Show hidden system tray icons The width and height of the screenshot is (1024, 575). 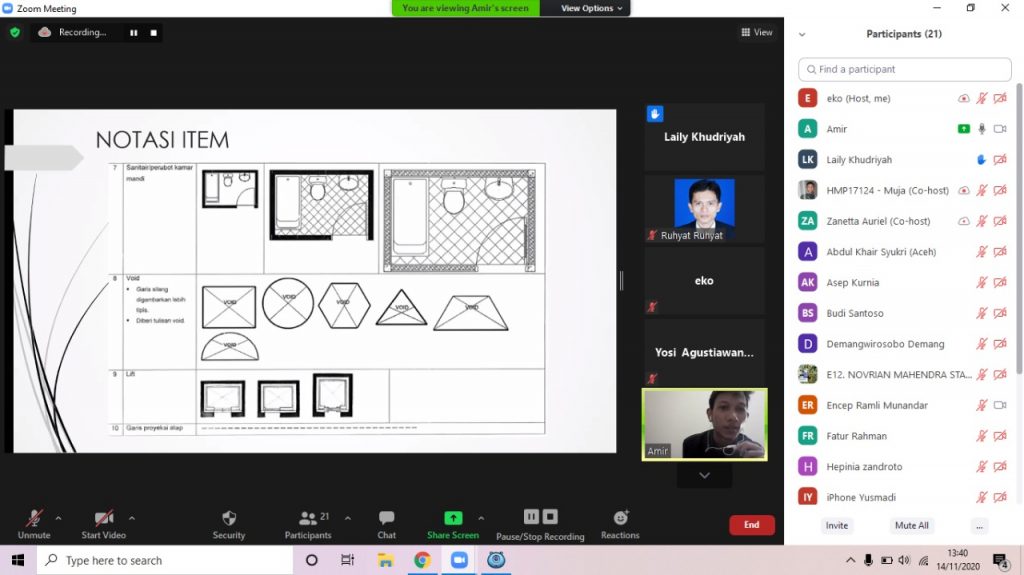(850, 560)
